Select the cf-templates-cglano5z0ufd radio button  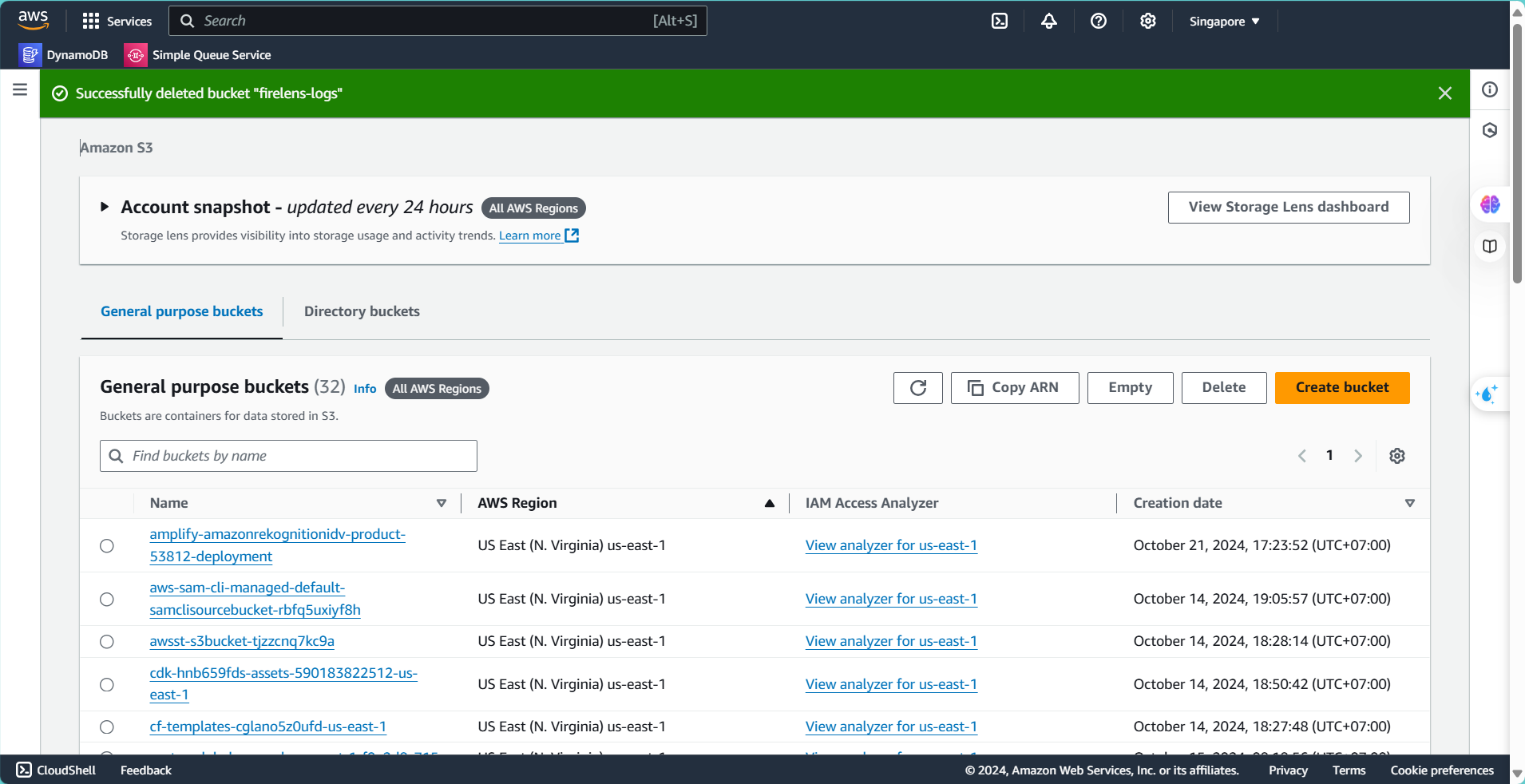click(107, 727)
